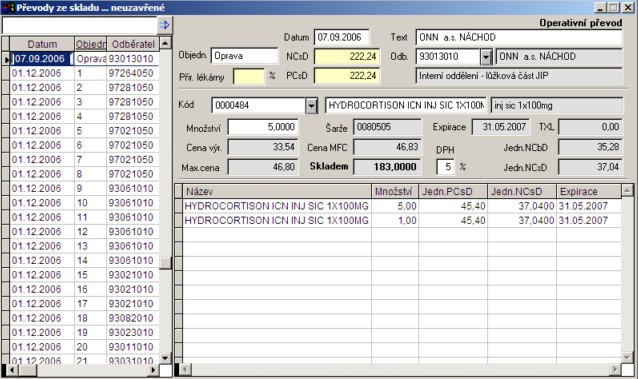Click the Jedn.NCbD field 35,28
The height and width of the screenshot is (379, 638).
pyautogui.click(x=590, y=147)
